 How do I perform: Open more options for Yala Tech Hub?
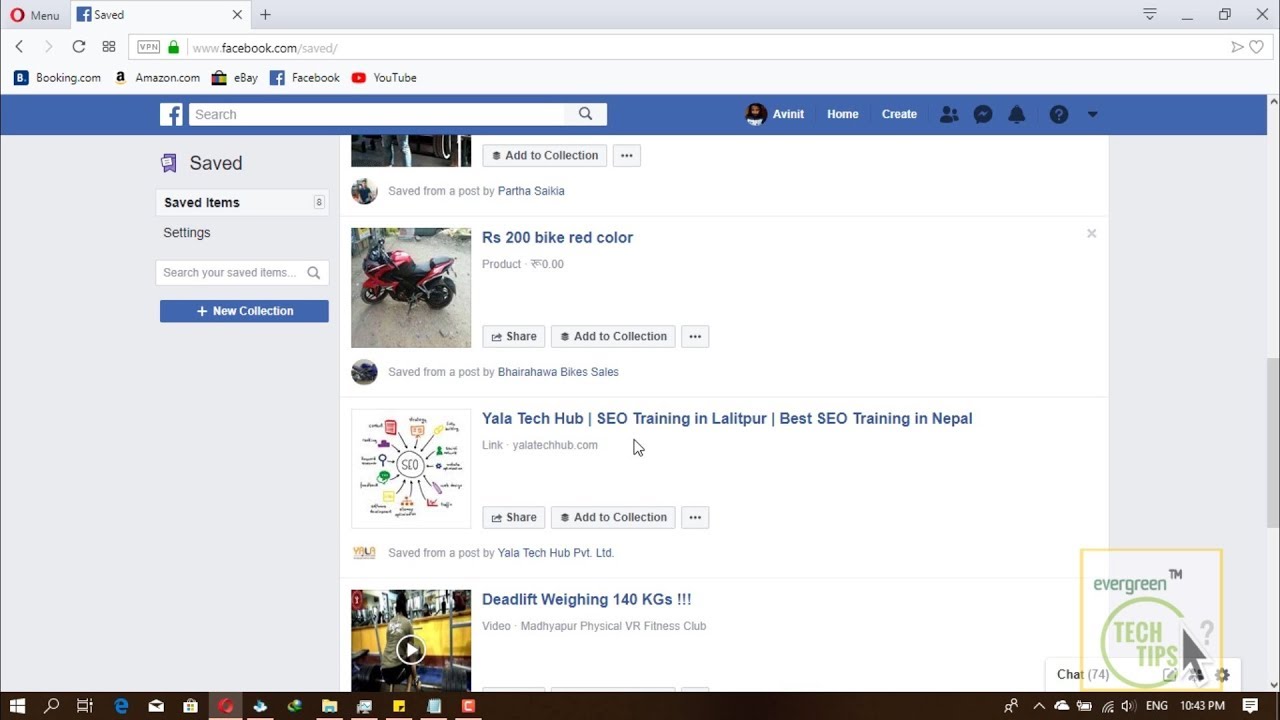click(695, 517)
